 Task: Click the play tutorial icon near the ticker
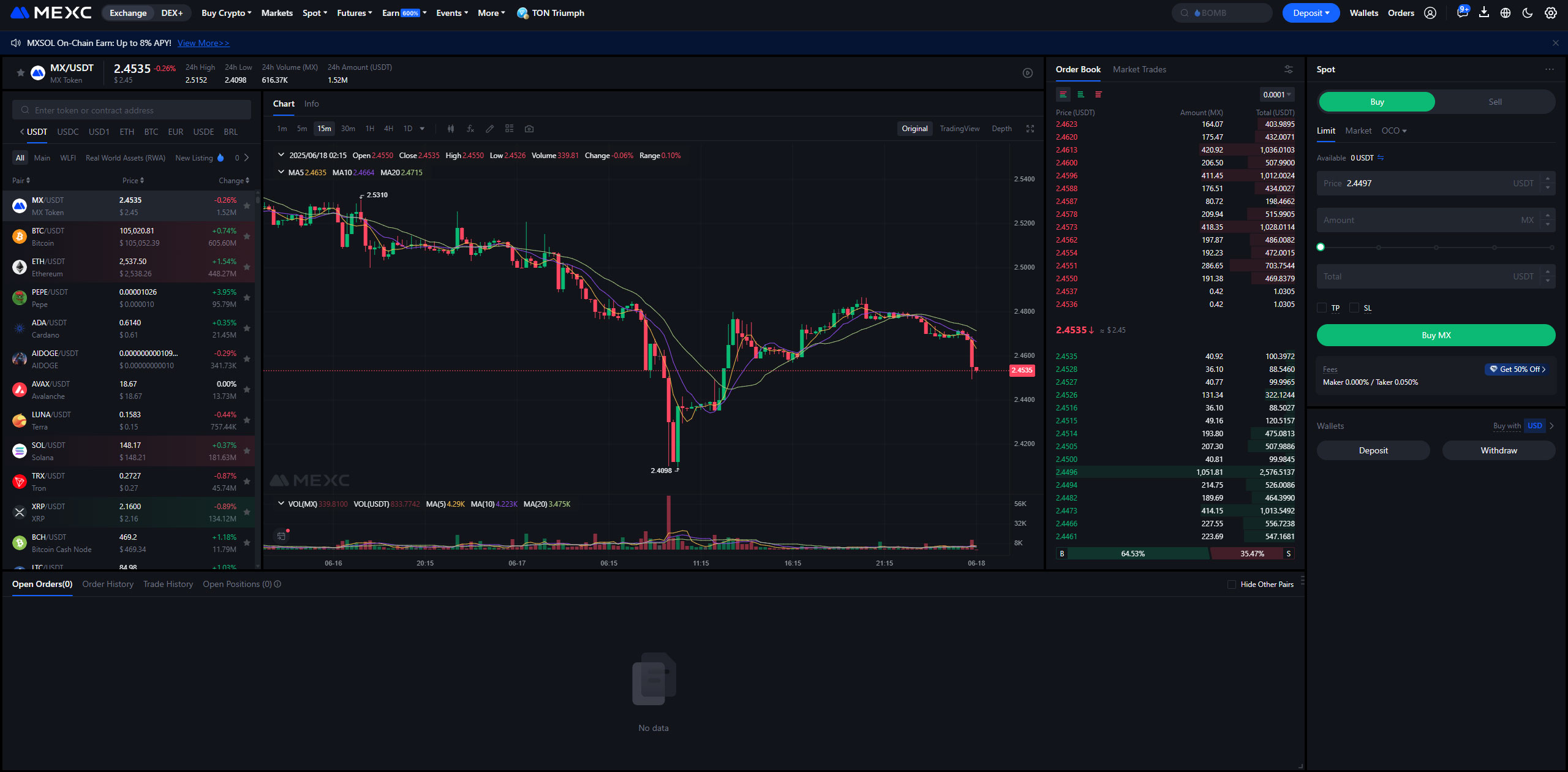1028,73
